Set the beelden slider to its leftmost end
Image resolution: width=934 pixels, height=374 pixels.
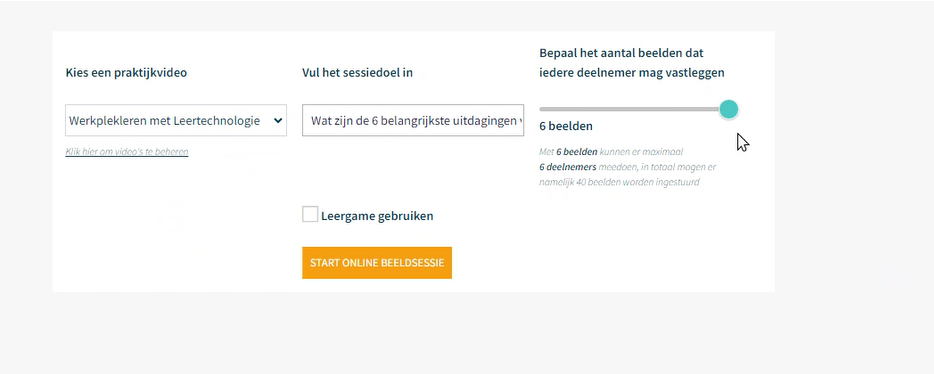[541, 110]
